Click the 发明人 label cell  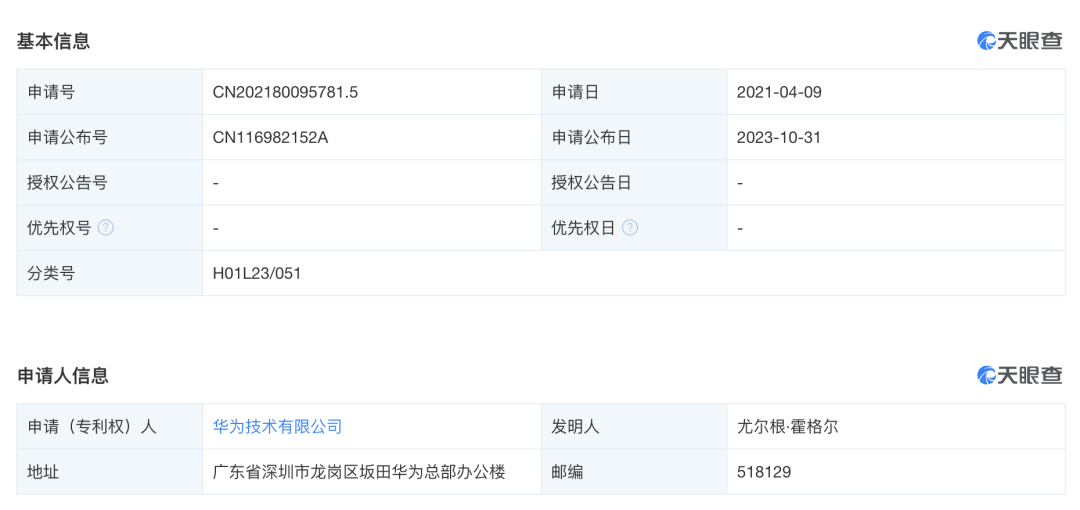(634, 427)
